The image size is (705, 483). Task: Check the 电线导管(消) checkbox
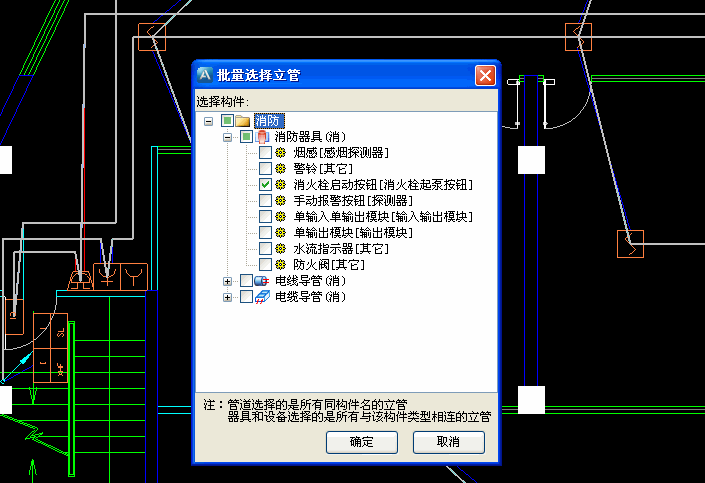[246, 281]
